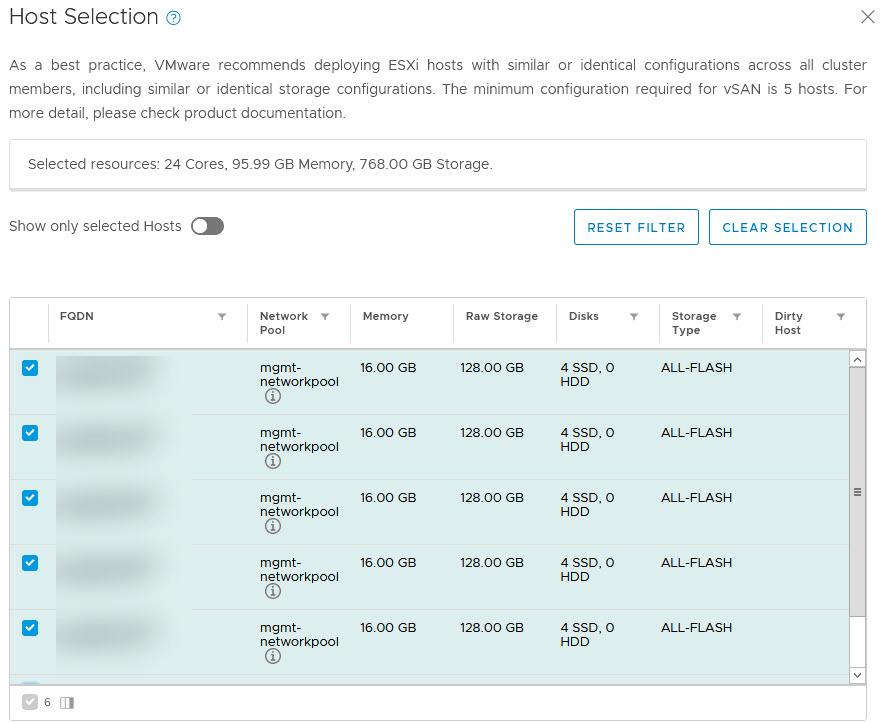Click info icon under second host's network pool
Image resolution: width=883 pixels, height=723 pixels.
(x=272, y=462)
